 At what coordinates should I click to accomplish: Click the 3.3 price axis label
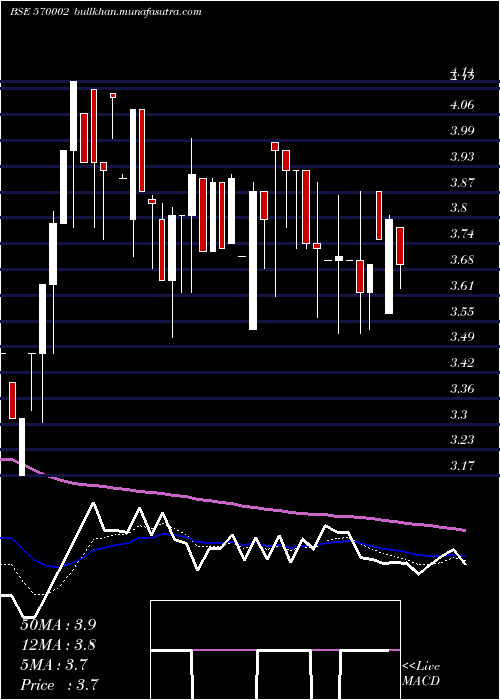[459, 414]
